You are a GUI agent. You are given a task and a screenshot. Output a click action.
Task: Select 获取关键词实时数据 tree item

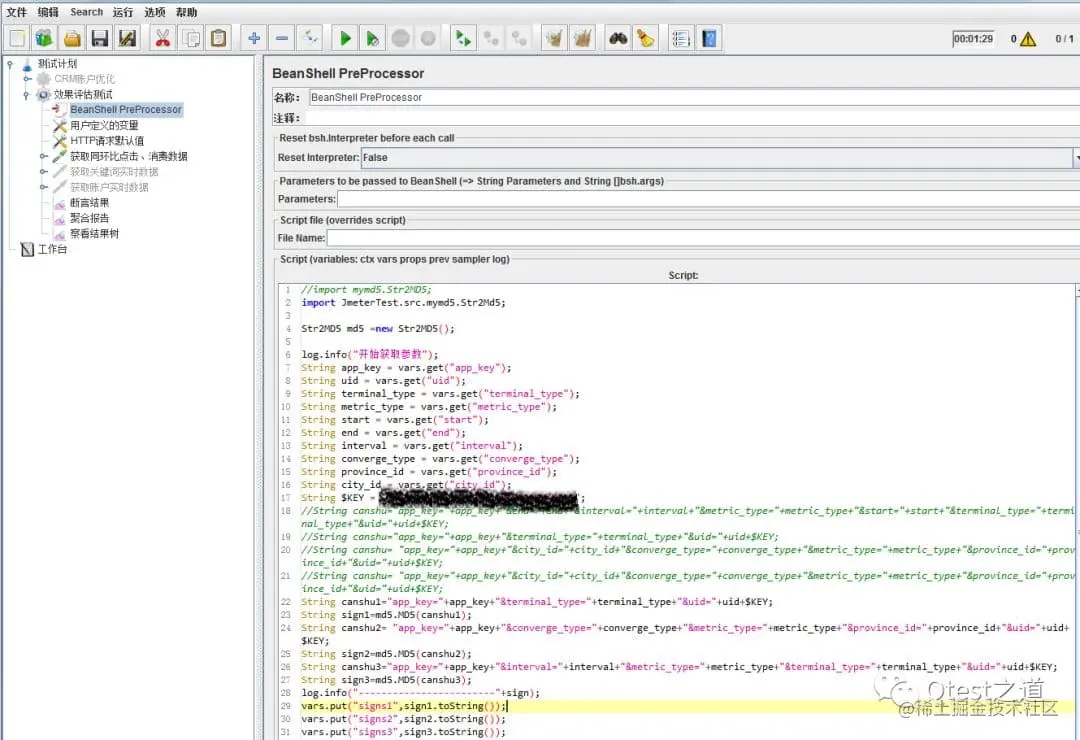coord(114,172)
